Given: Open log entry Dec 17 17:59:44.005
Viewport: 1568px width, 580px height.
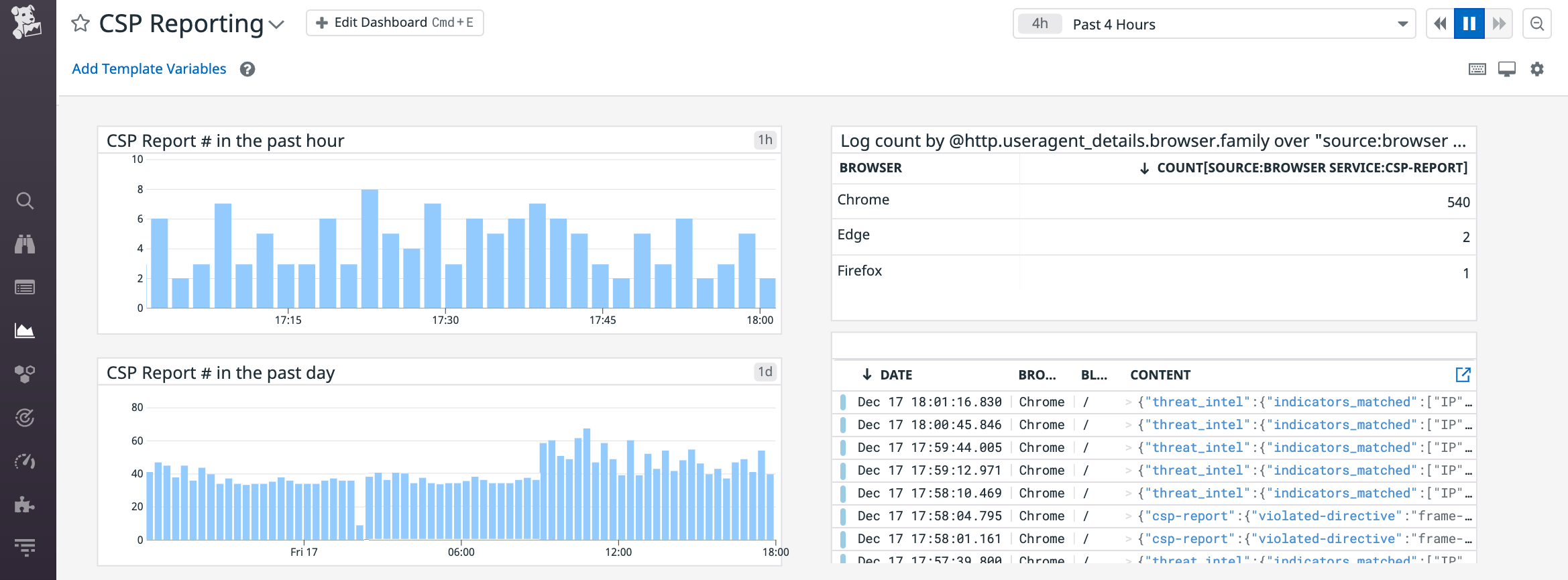Looking at the screenshot, I should pyautogui.click(x=1154, y=448).
